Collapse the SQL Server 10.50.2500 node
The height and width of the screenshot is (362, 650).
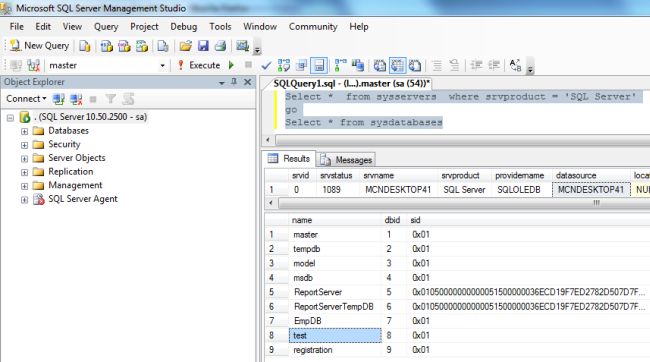tap(10, 118)
